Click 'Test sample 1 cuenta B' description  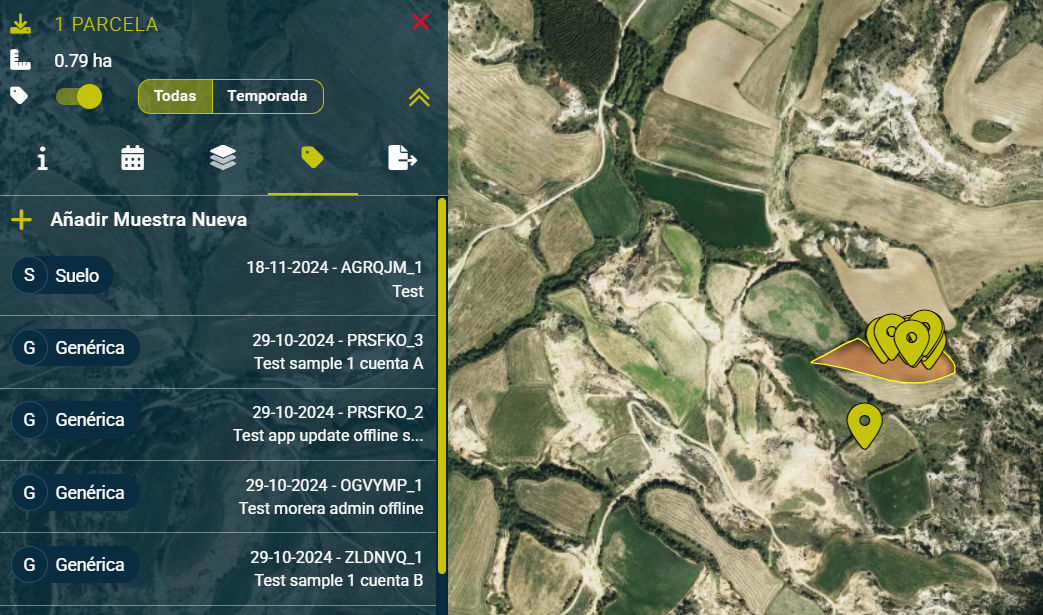(x=339, y=580)
